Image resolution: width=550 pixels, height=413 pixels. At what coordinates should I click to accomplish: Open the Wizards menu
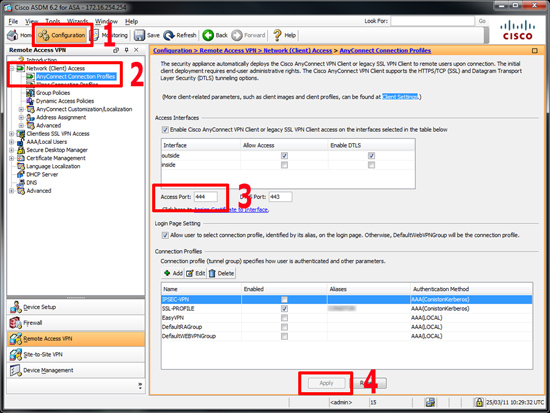78,21
